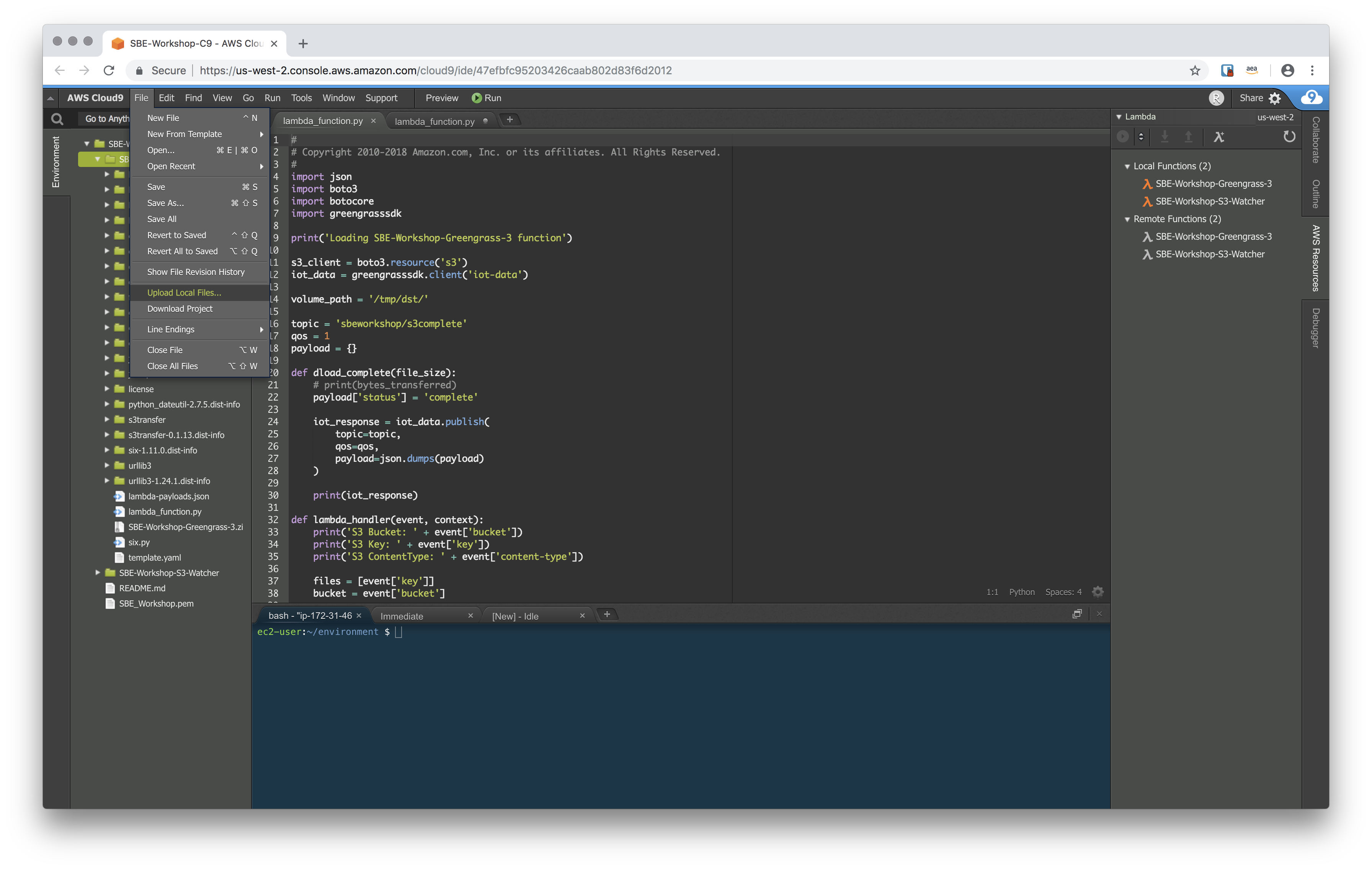Viewport: 1372px width, 870px height.
Task: Click the import function down-arrow icon
Action: point(1165,136)
